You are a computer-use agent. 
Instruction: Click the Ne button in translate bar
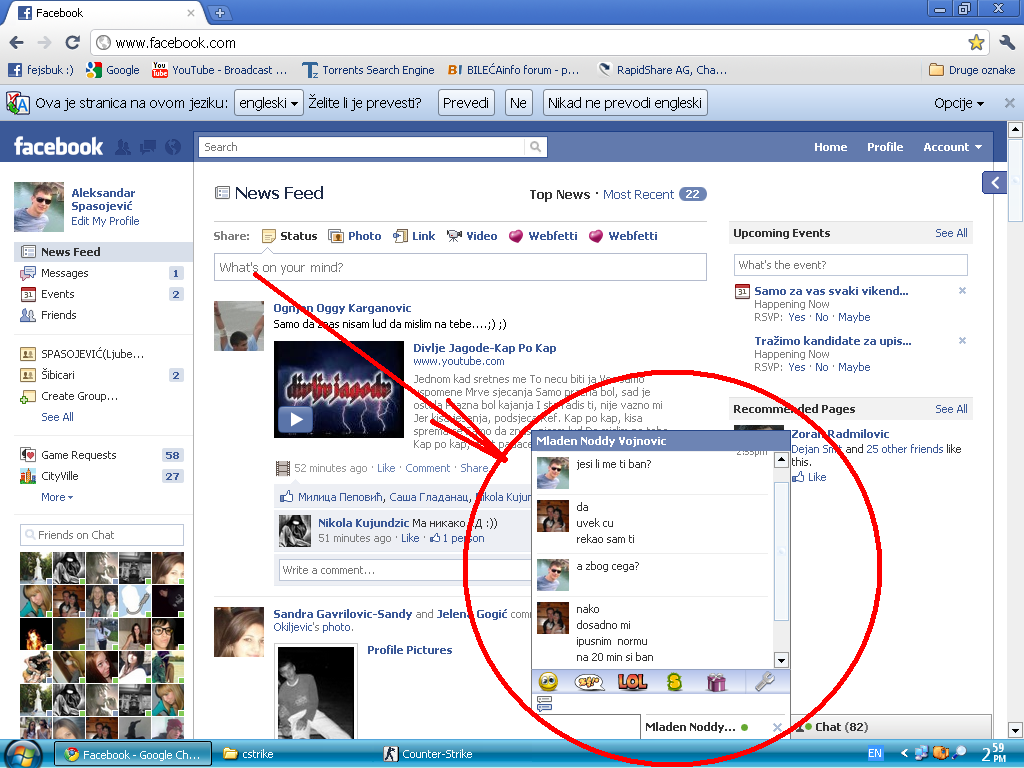[x=519, y=103]
